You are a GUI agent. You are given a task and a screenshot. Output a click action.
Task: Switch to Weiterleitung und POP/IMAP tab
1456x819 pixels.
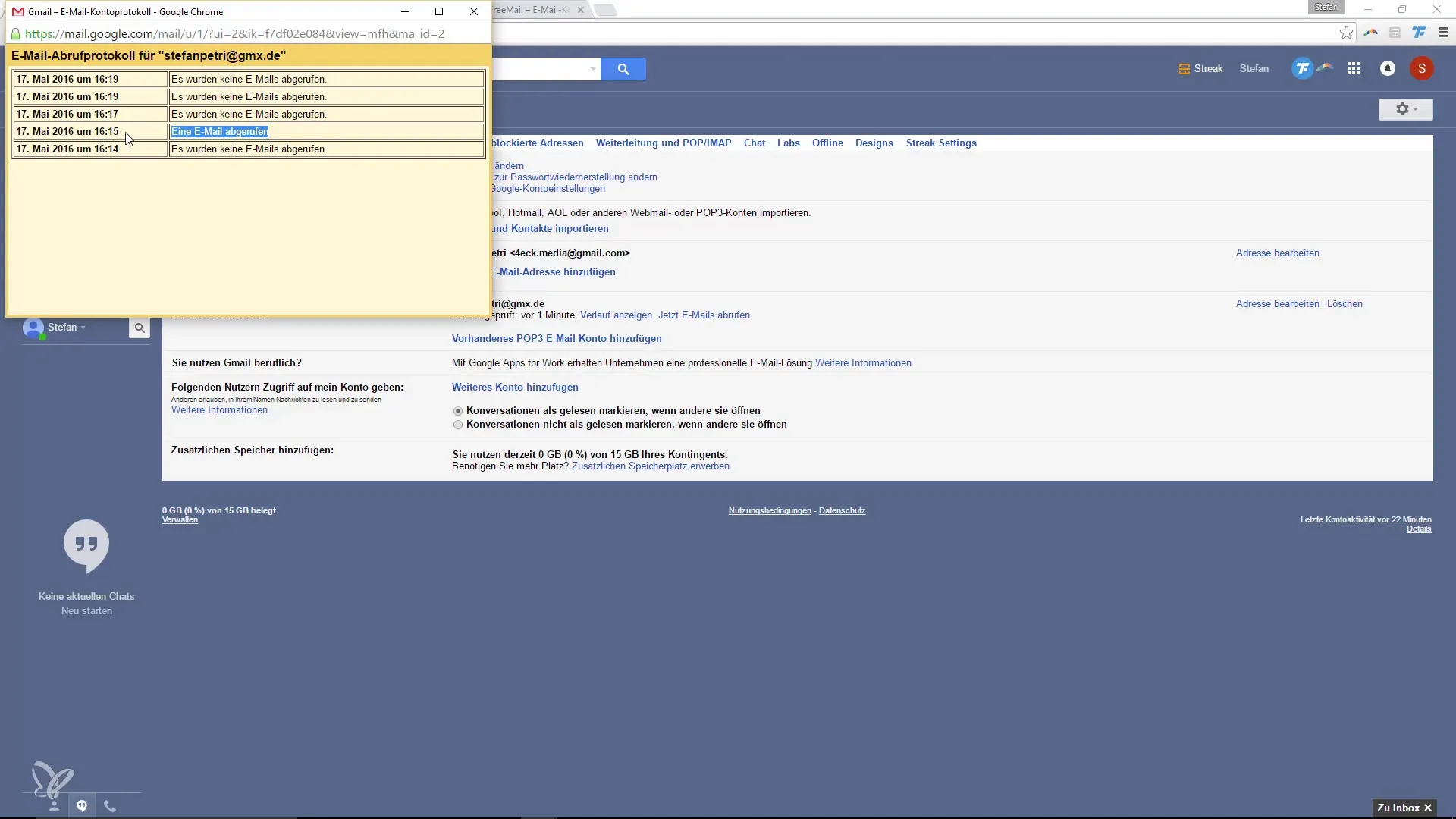664,143
